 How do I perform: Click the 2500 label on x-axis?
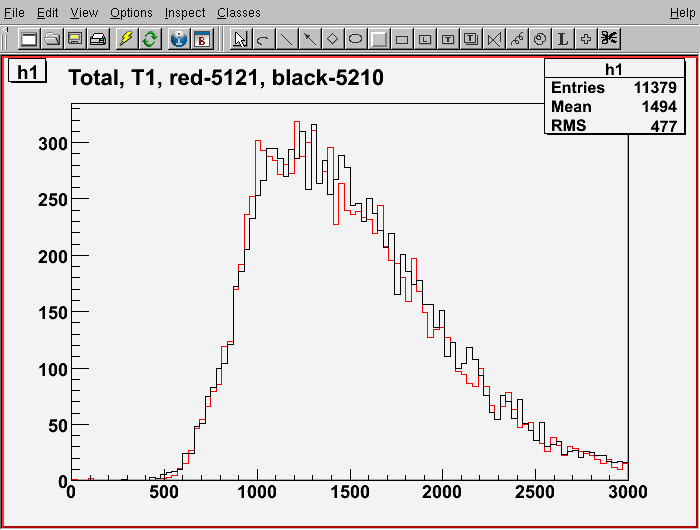click(x=535, y=492)
